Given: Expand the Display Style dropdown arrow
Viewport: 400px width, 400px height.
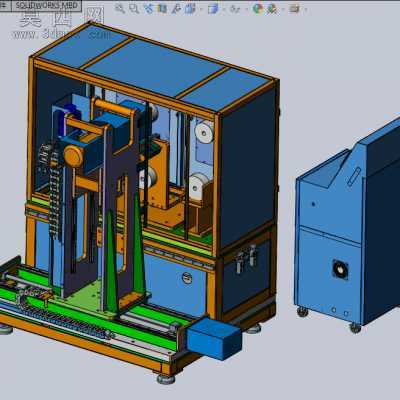Looking at the screenshot, I should [224, 9].
